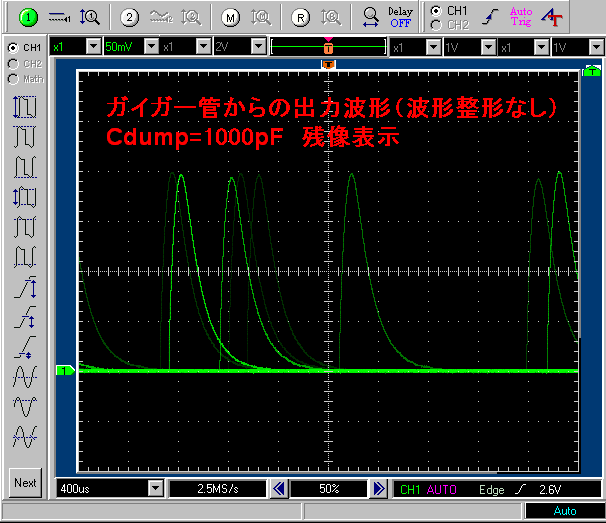The height and width of the screenshot is (523, 606).
Task: Select the preshoot measurement icon
Action: (25, 347)
